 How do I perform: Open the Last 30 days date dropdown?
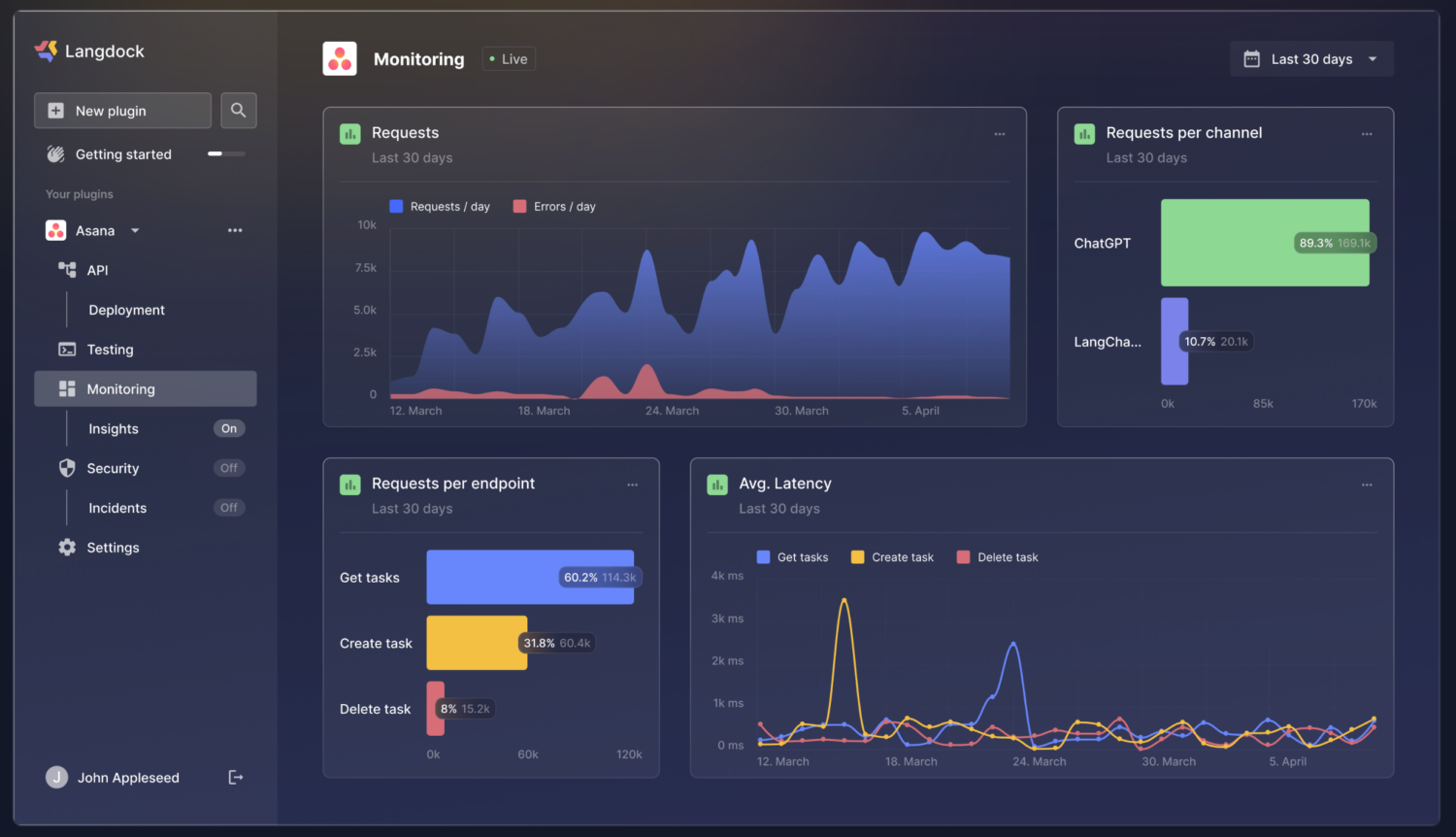[1311, 59]
